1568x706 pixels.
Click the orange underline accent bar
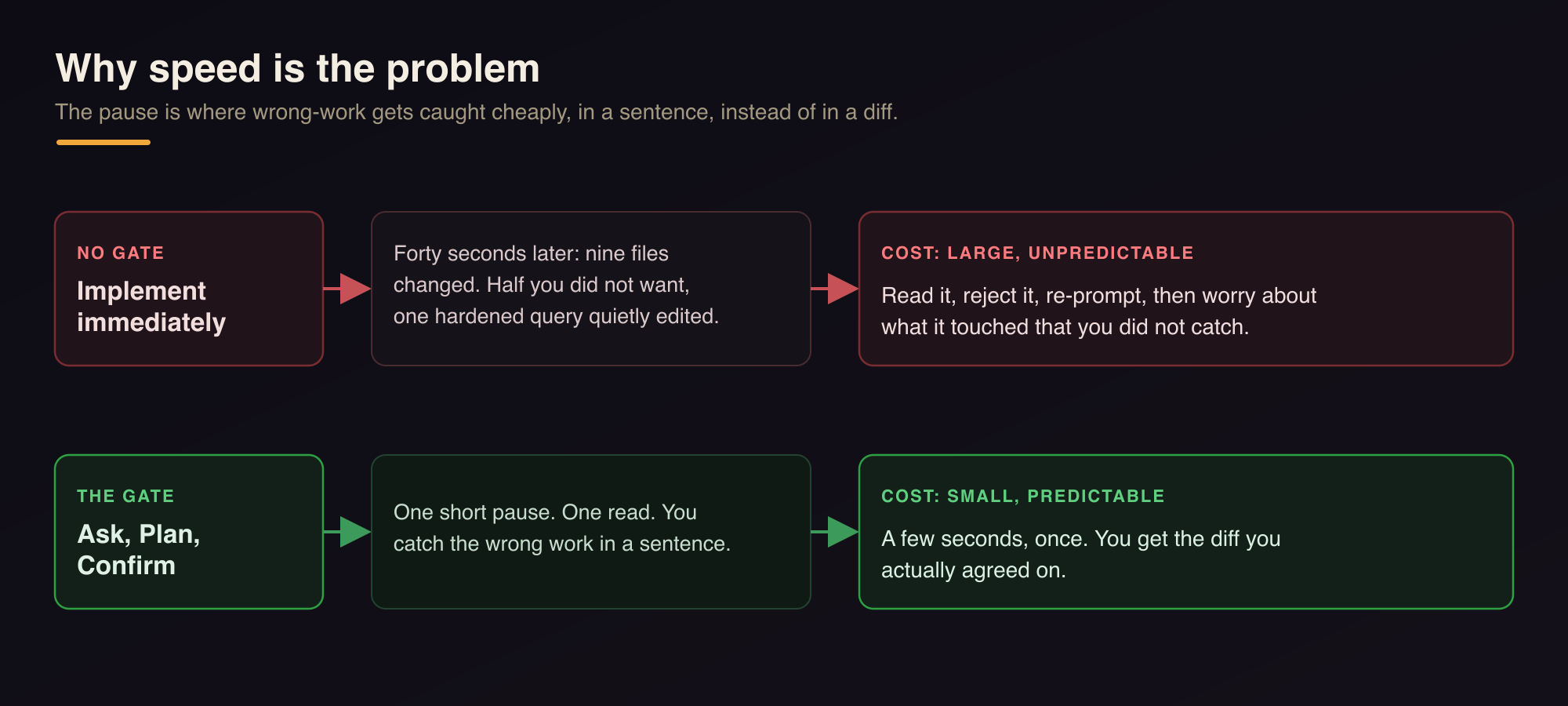coord(103,142)
